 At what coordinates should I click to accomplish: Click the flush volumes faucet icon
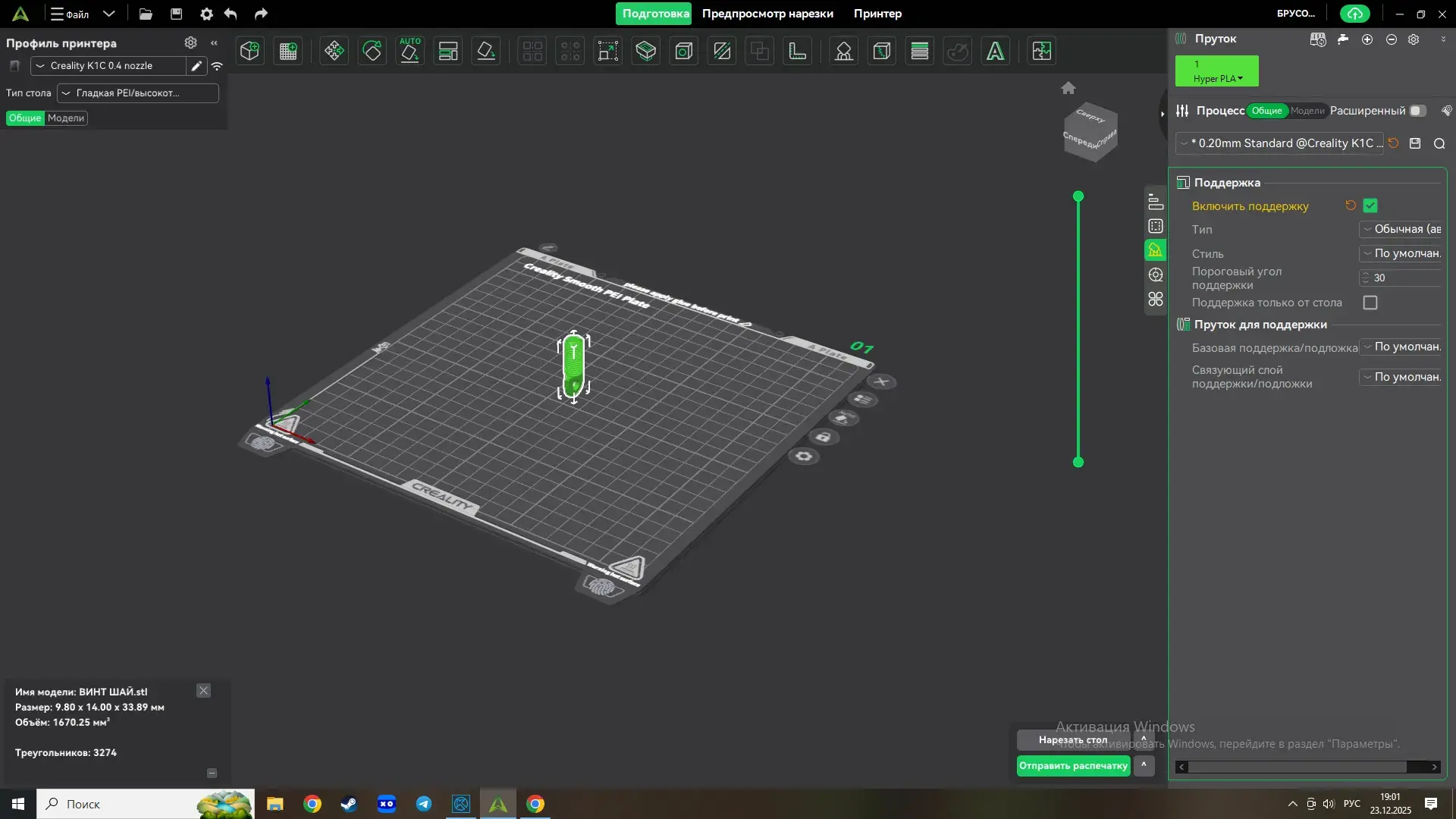pyautogui.click(x=1343, y=39)
